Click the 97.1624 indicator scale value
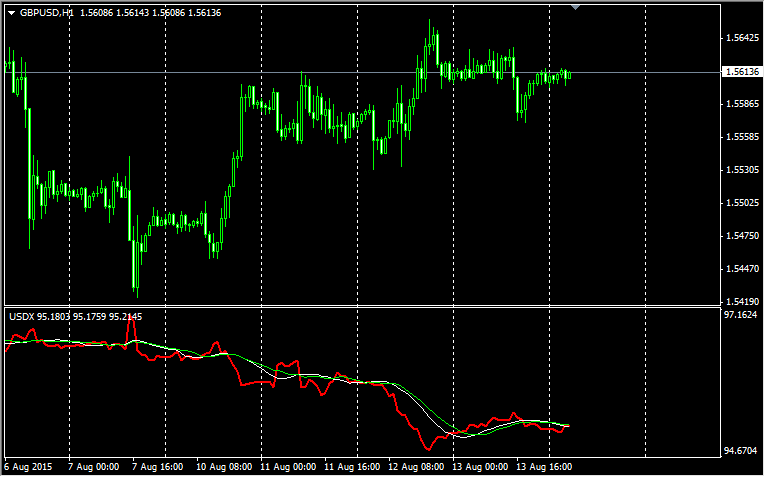Viewport: 765px width, 477px height. tap(740, 315)
